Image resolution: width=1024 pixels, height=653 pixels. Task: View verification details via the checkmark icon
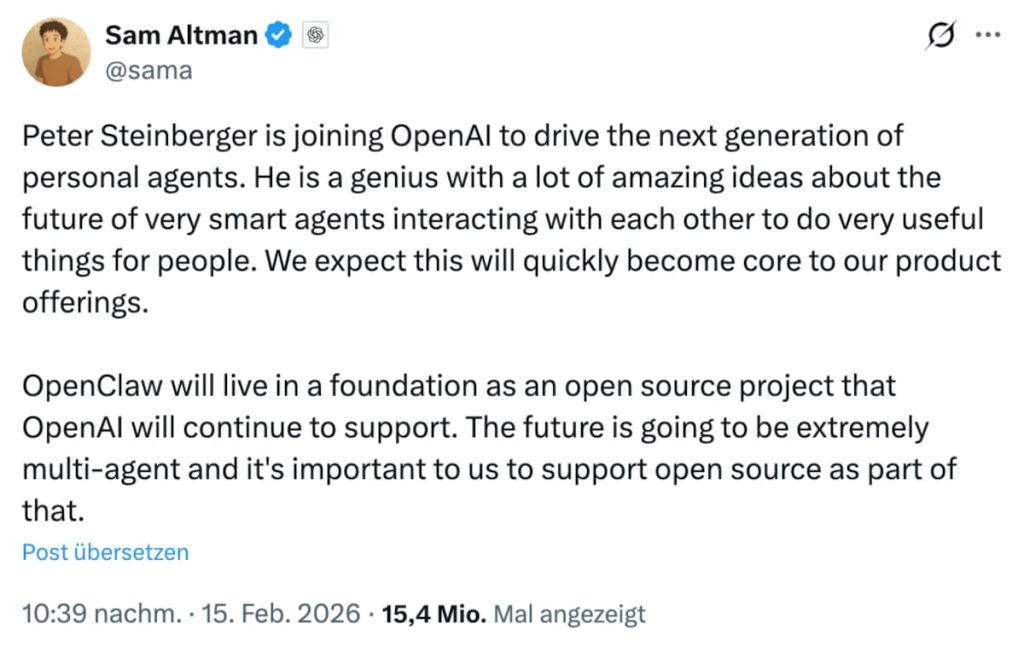(x=278, y=34)
